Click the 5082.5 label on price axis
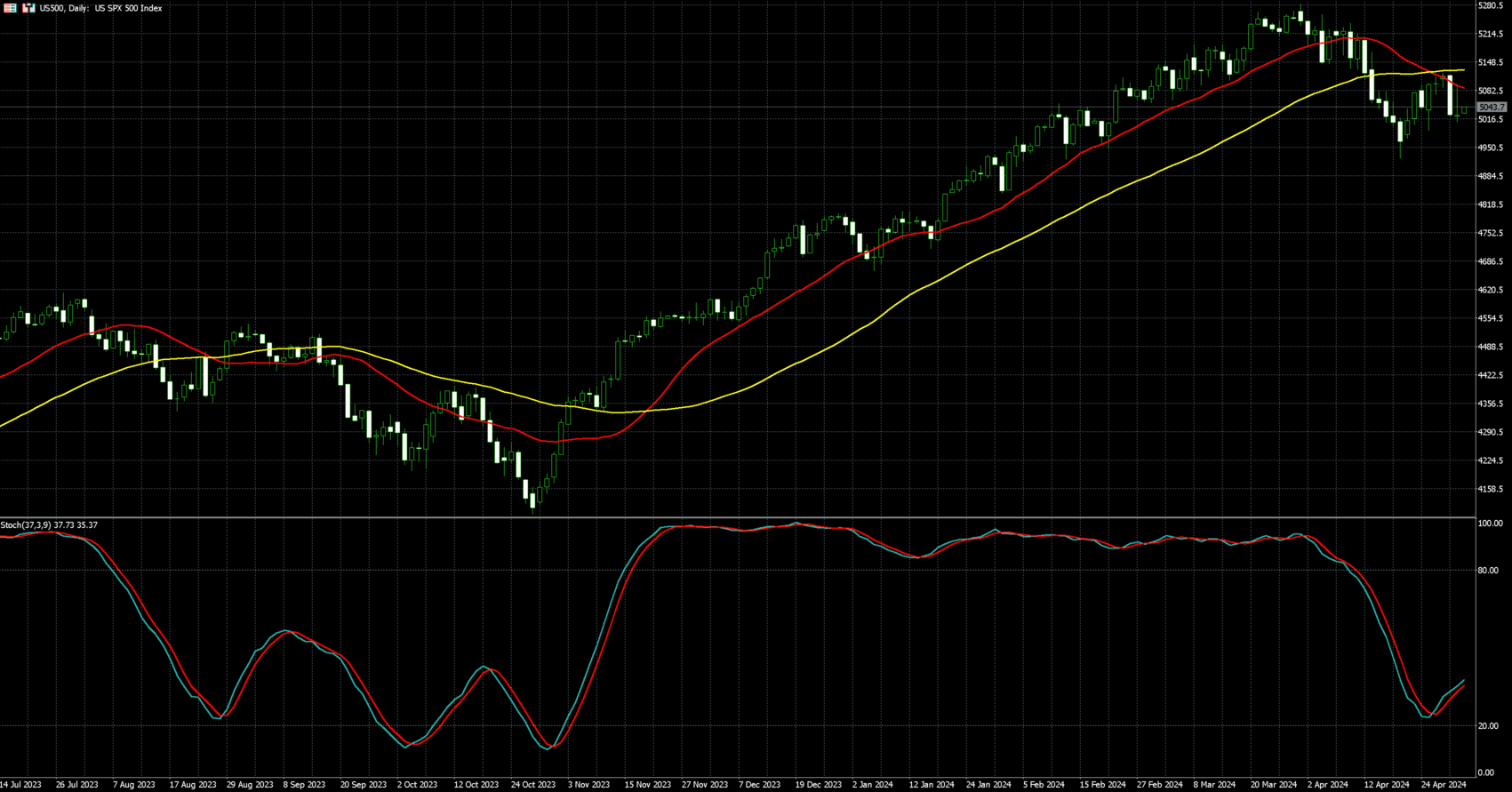Viewport: 1512px width, 792px height. pos(1490,91)
